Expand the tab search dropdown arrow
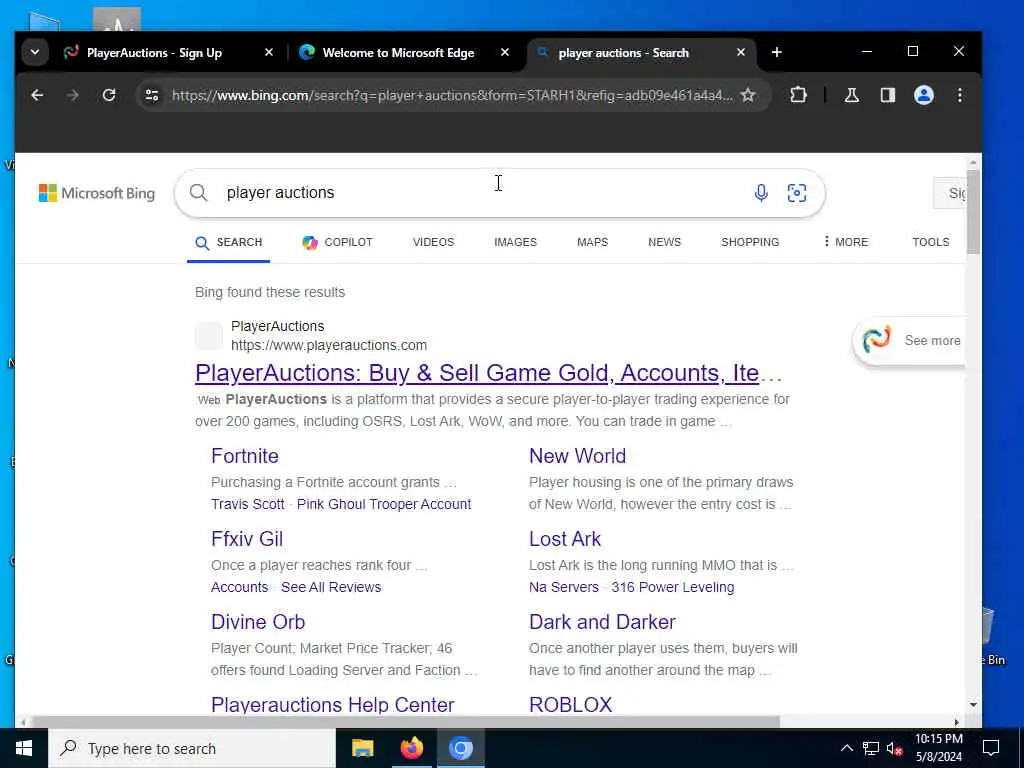 click(x=35, y=52)
